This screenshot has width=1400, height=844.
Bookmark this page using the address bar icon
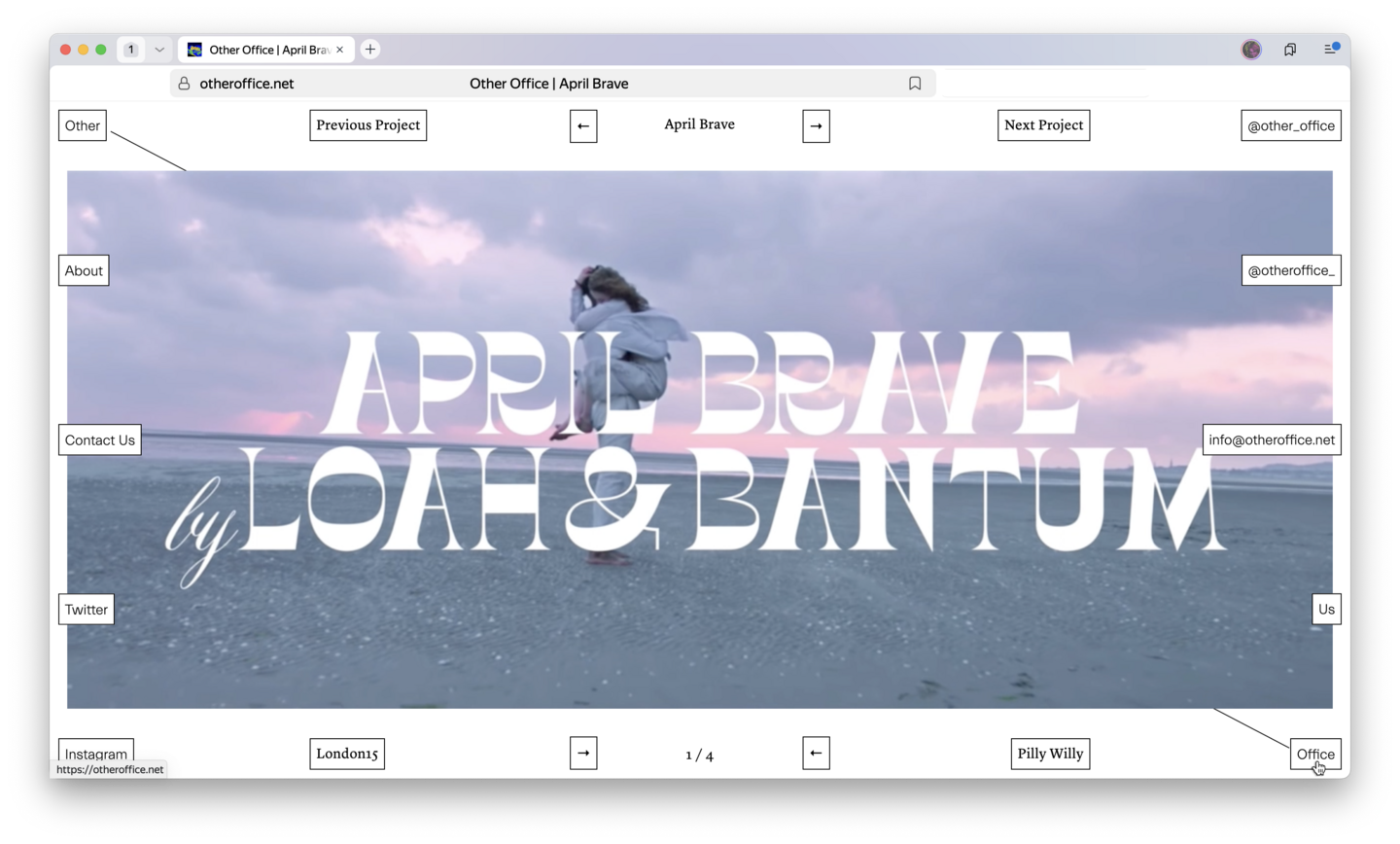point(915,84)
